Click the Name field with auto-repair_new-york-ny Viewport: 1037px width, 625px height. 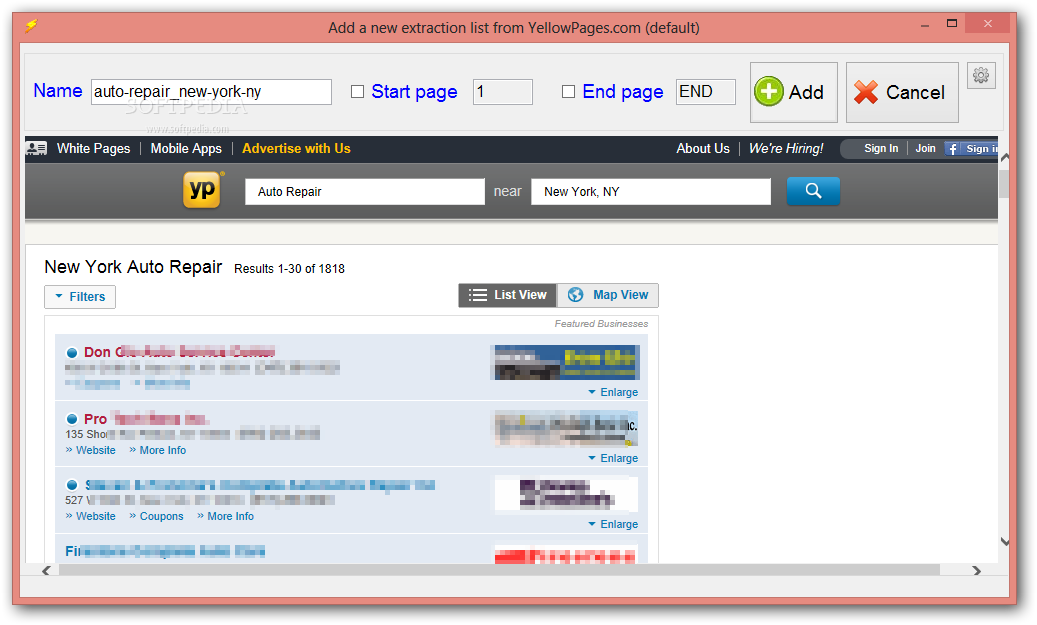(211, 92)
